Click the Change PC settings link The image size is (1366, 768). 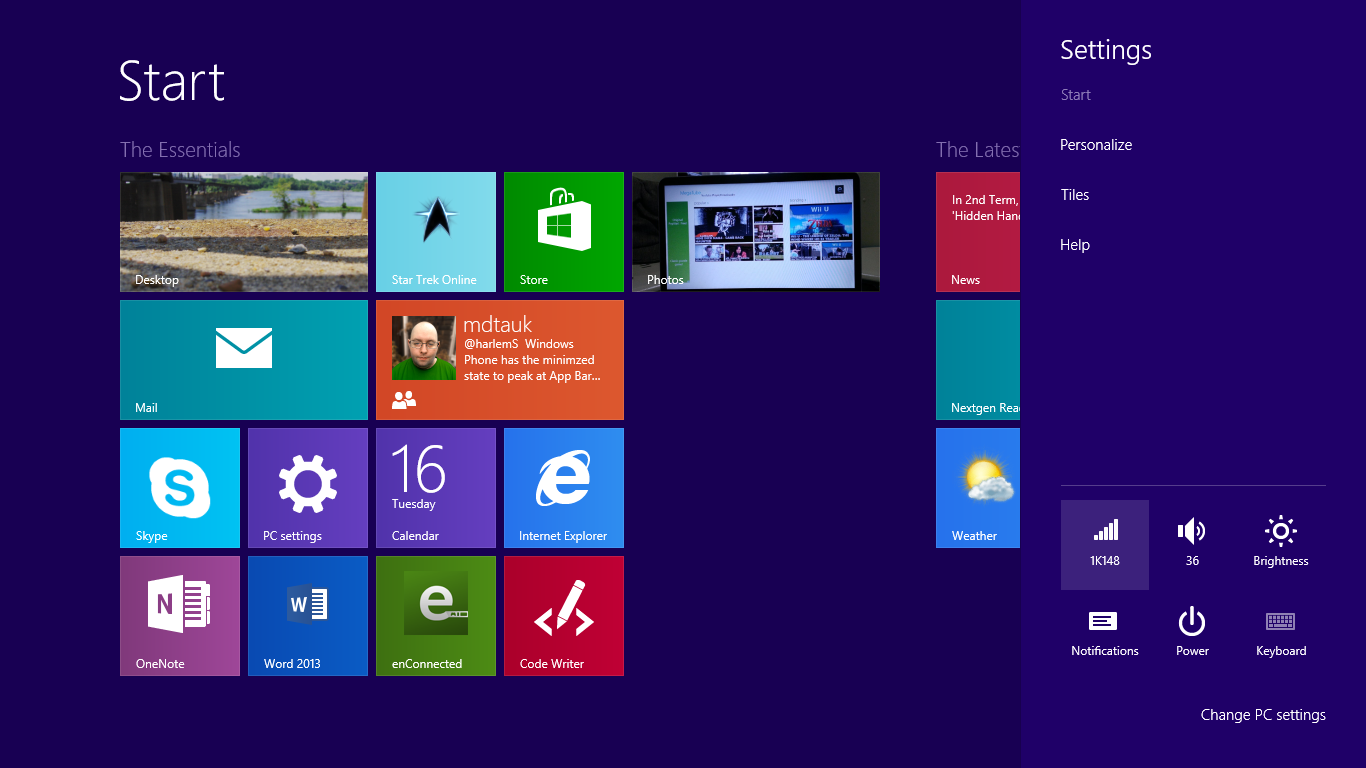pyautogui.click(x=1263, y=714)
